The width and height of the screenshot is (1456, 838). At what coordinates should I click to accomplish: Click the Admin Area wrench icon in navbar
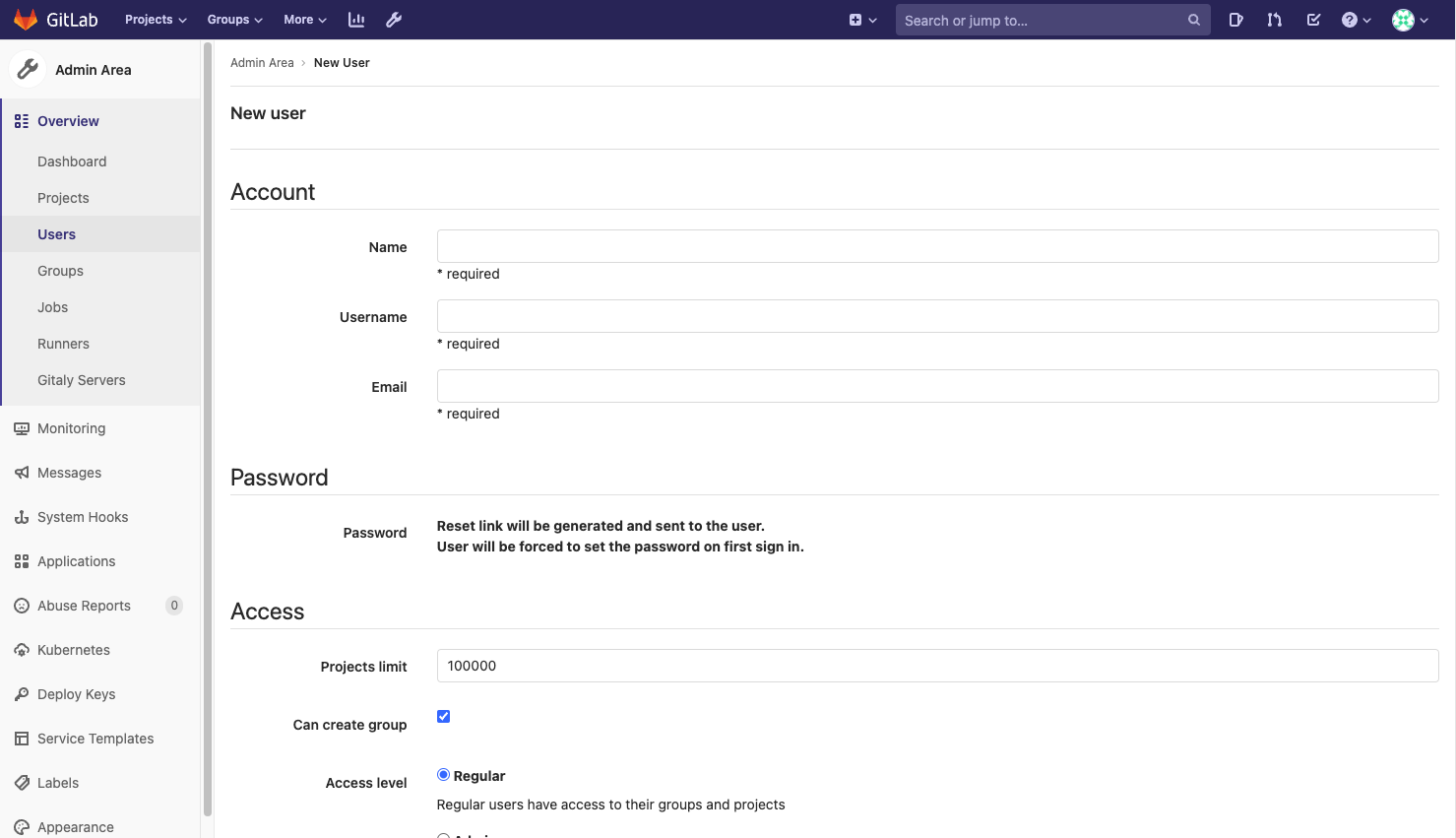(394, 20)
